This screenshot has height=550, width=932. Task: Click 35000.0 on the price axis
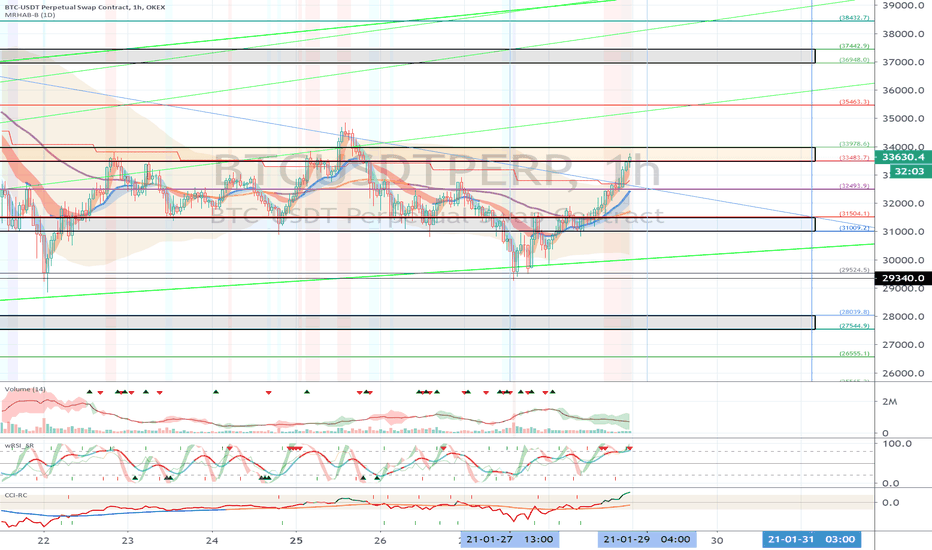pyautogui.click(x=903, y=118)
